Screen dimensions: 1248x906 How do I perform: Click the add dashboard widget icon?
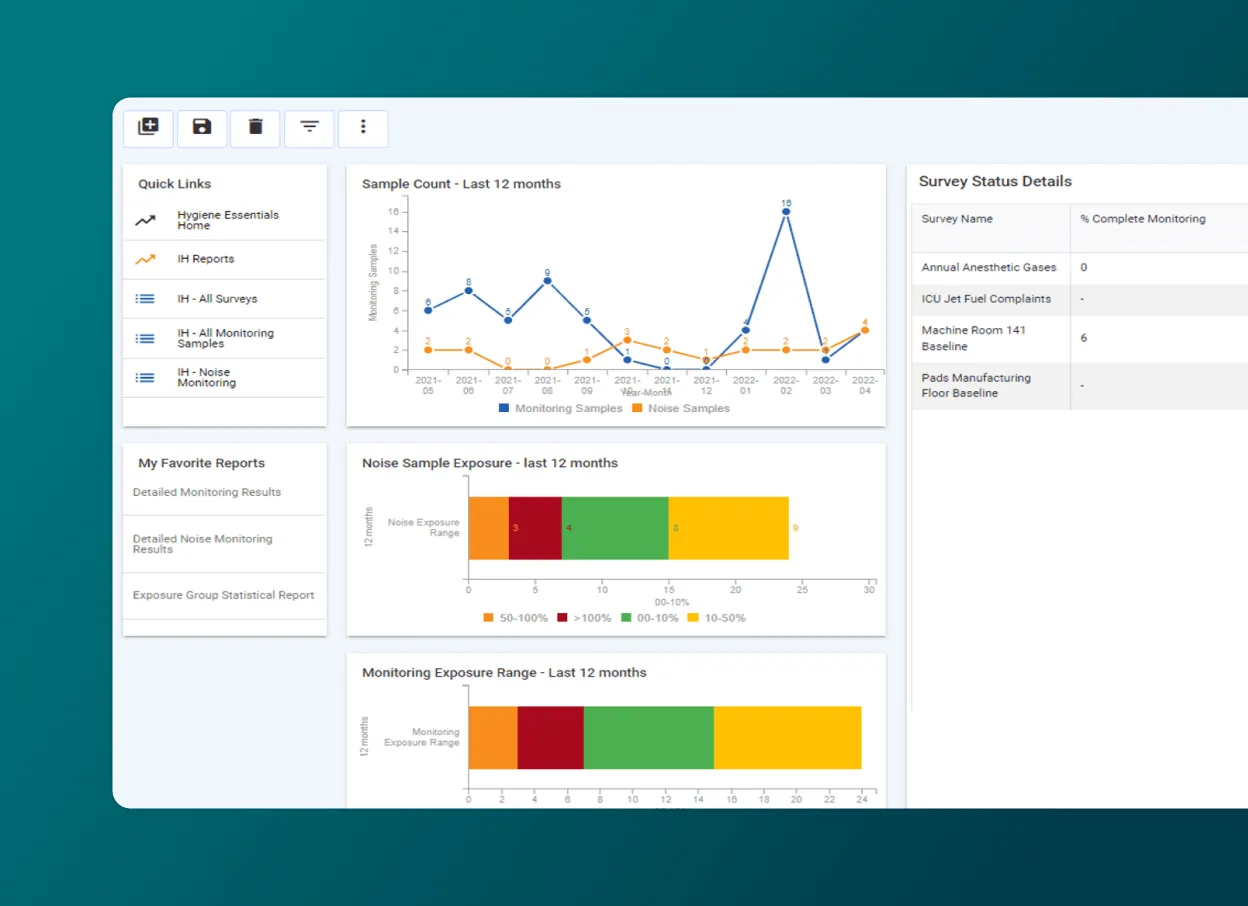pos(148,127)
